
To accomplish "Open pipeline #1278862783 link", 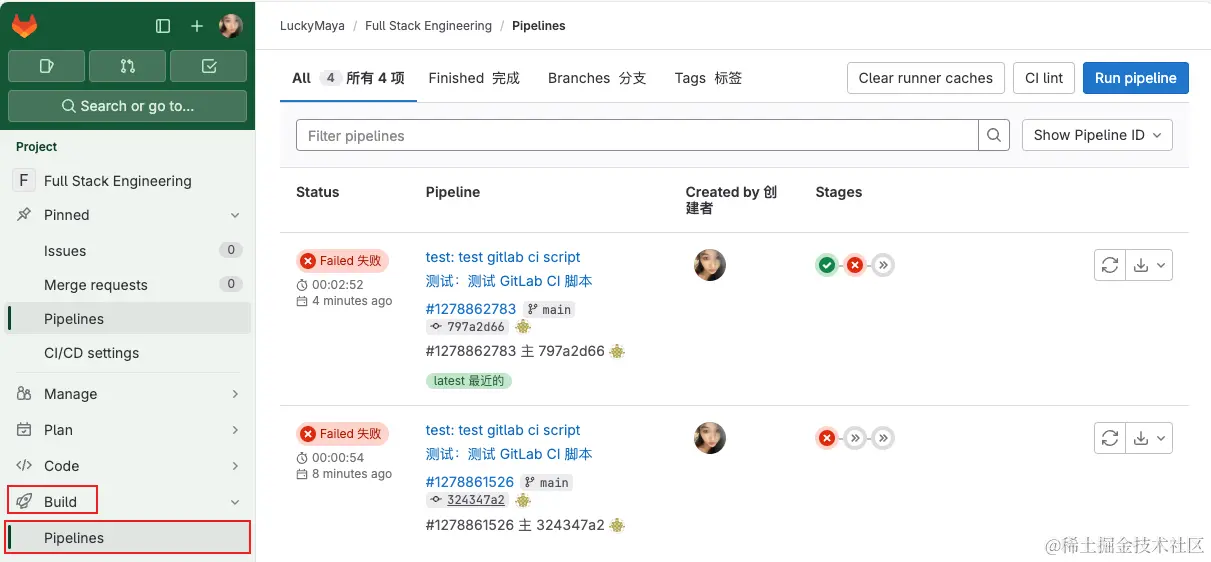I will [471, 309].
